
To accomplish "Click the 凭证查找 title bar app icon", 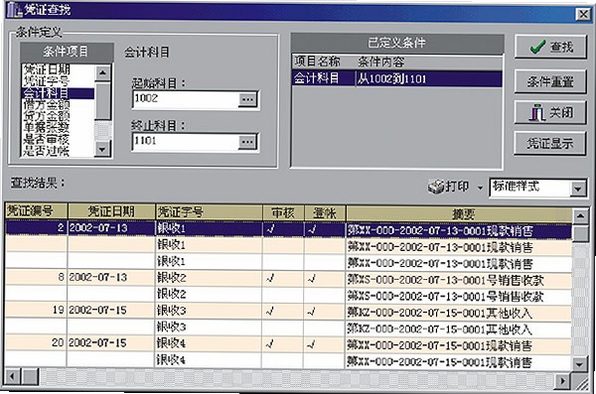I will tap(14, 10).
